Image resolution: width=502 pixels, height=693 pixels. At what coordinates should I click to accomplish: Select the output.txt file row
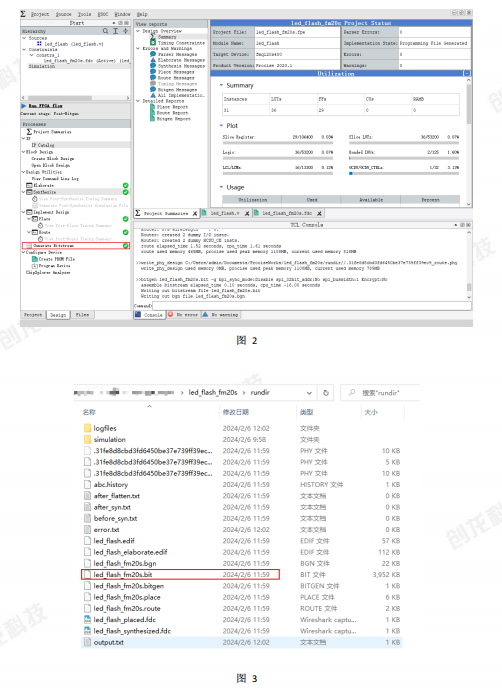(x=242, y=642)
